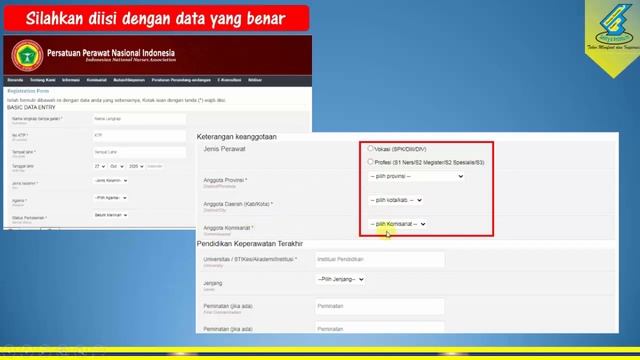Click the Tempat Lahir input field
This screenshot has height=360, width=640.
point(139,152)
